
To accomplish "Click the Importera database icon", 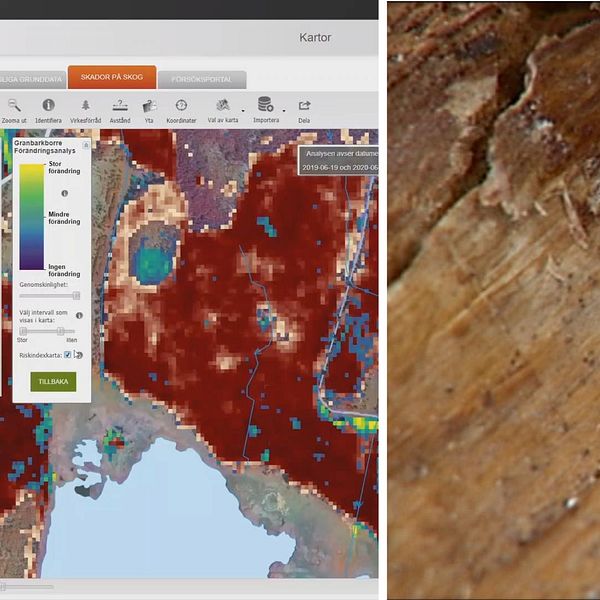I will (x=265, y=104).
